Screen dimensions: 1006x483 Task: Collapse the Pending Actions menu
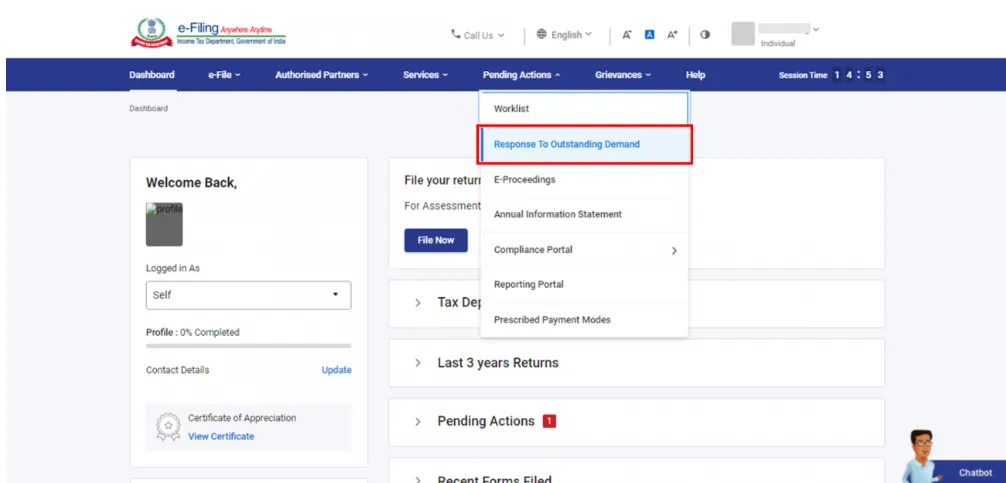(522, 74)
